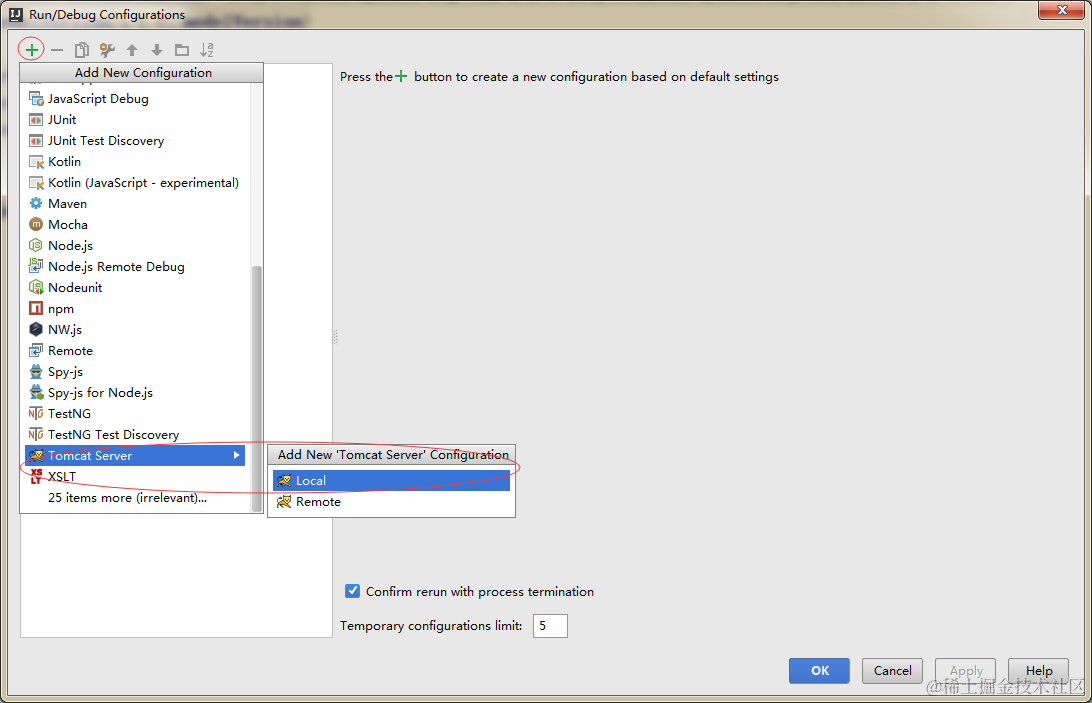Click the JavaScript Debug icon
This screenshot has height=703, width=1092.
tap(36, 99)
